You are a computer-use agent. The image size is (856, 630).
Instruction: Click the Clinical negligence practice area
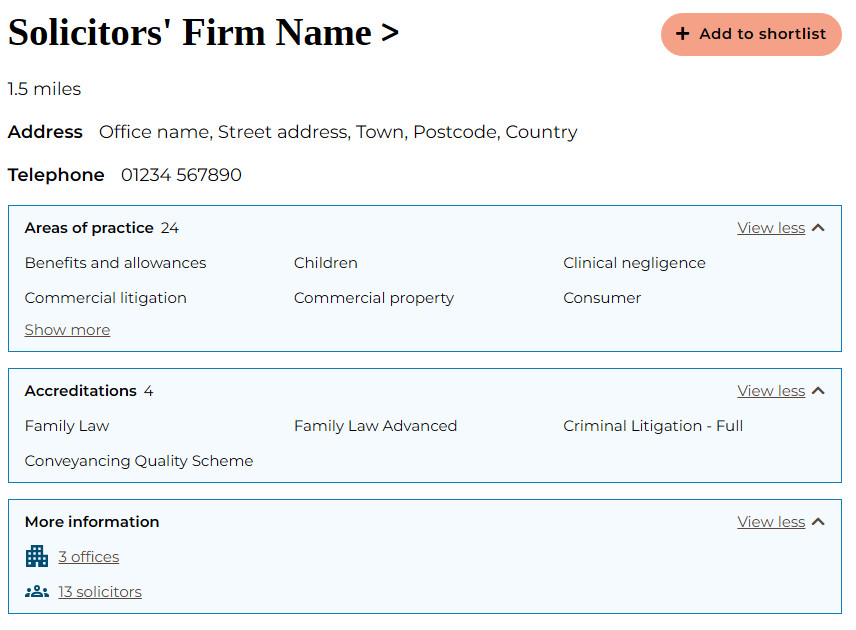(x=634, y=262)
